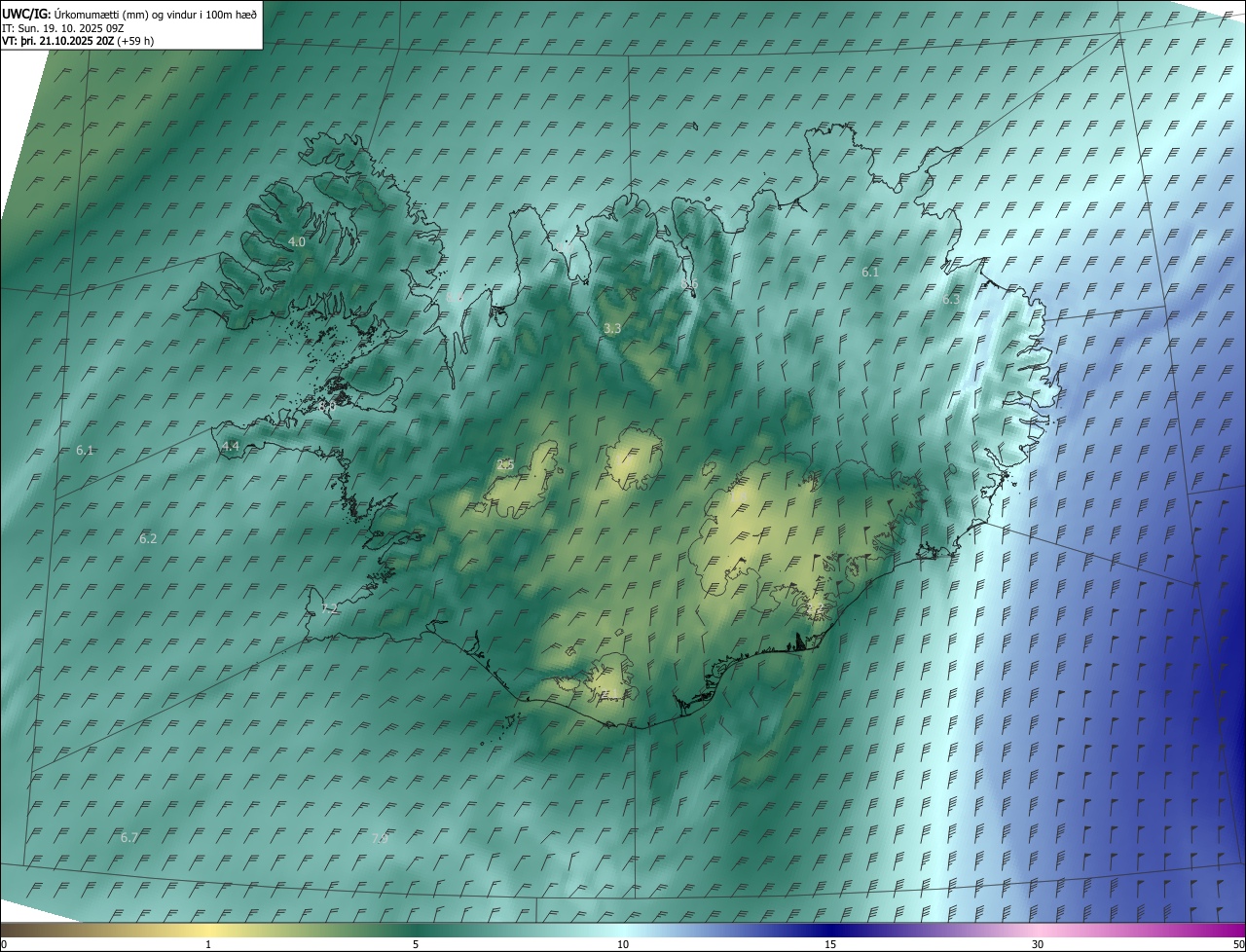The height and width of the screenshot is (952, 1246).
Task: Click the dark navy segment of the color bar
Action: coord(830,930)
